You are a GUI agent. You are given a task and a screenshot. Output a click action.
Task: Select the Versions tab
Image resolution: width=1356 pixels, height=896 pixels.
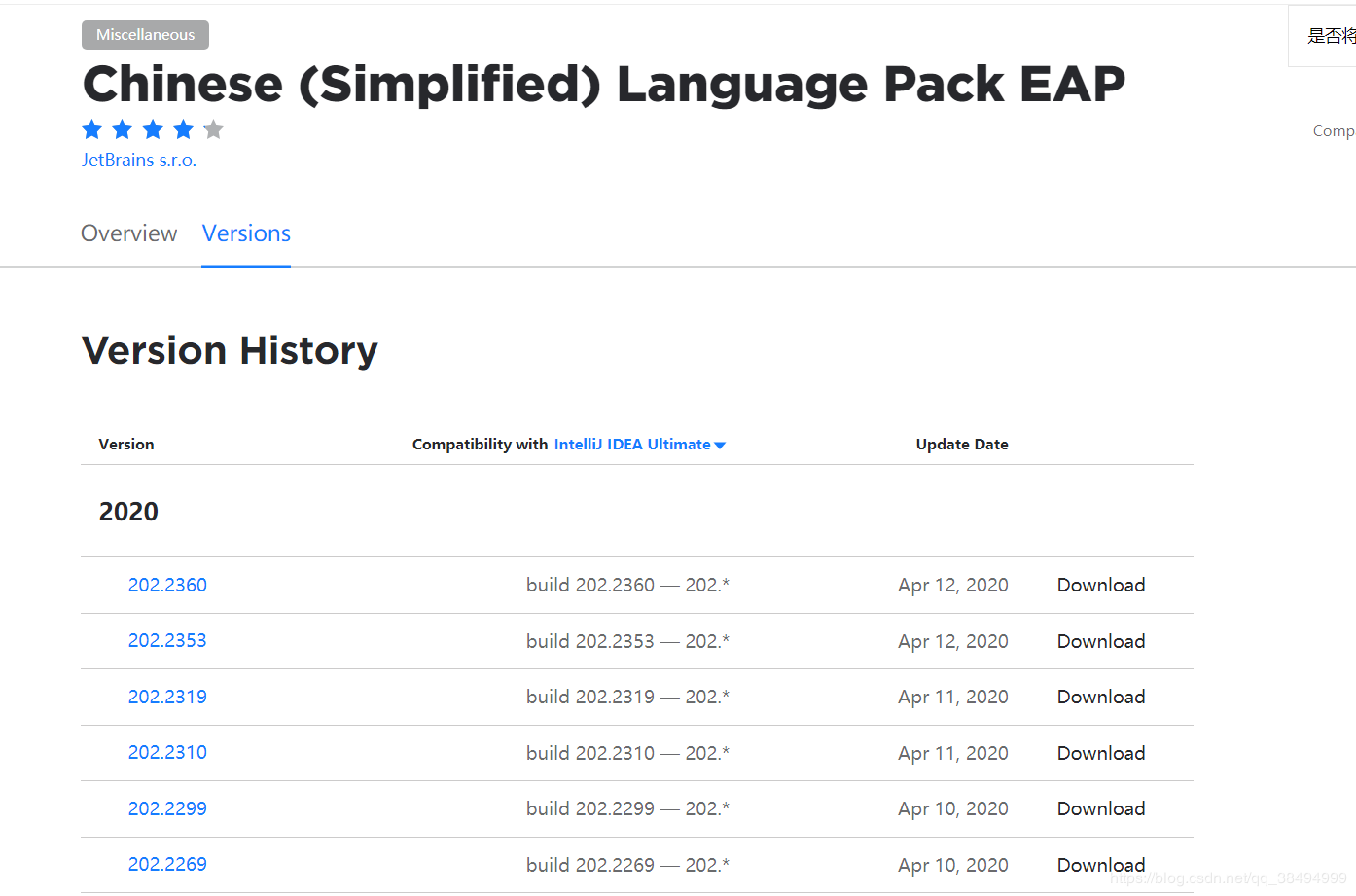click(246, 233)
